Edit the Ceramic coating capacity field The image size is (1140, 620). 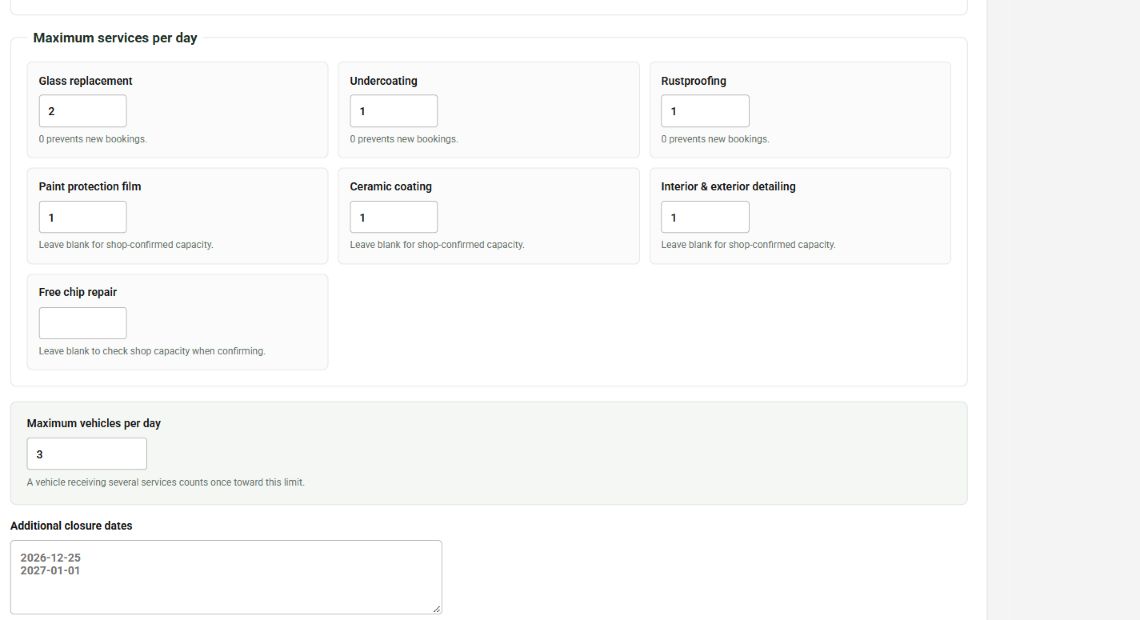click(393, 217)
